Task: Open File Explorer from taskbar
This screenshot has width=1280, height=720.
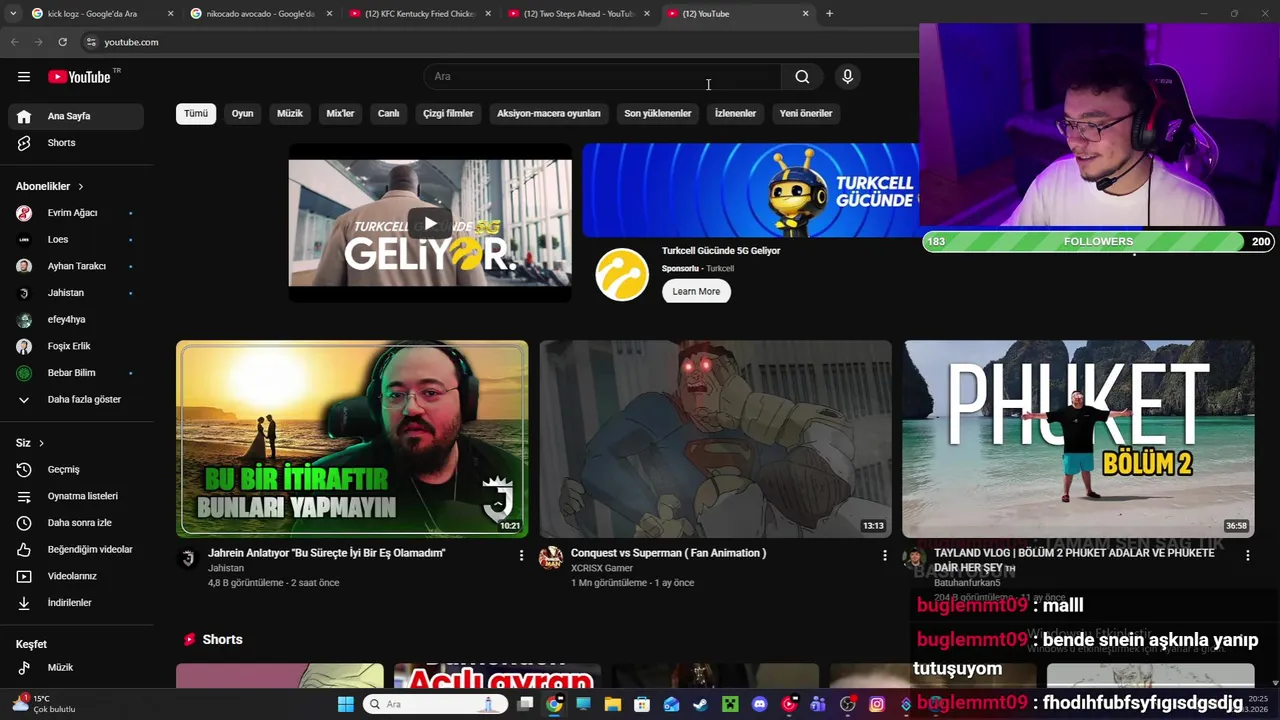Action: click(612, 704)
